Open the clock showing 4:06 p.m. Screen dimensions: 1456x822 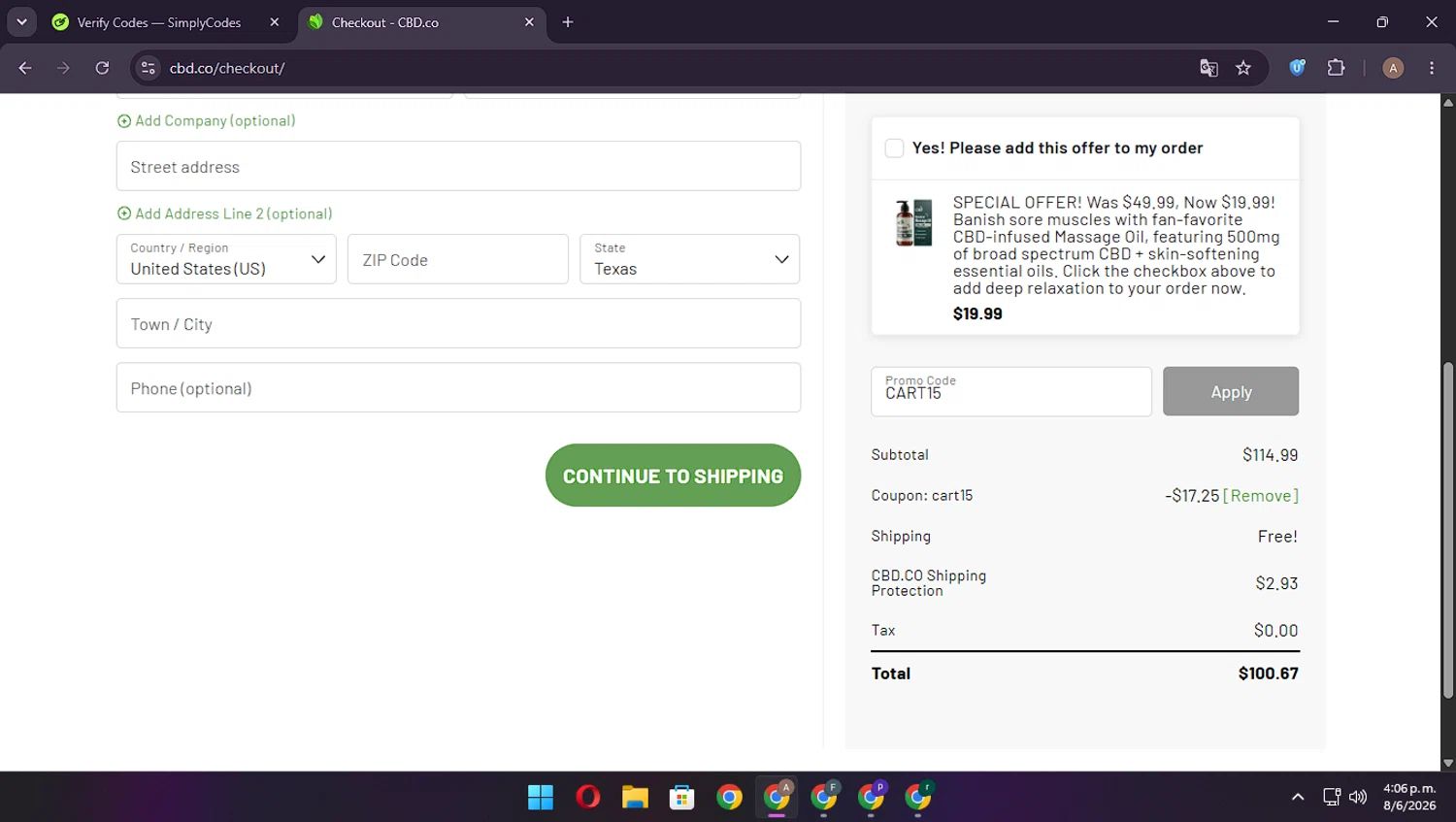pos(1409,797)
